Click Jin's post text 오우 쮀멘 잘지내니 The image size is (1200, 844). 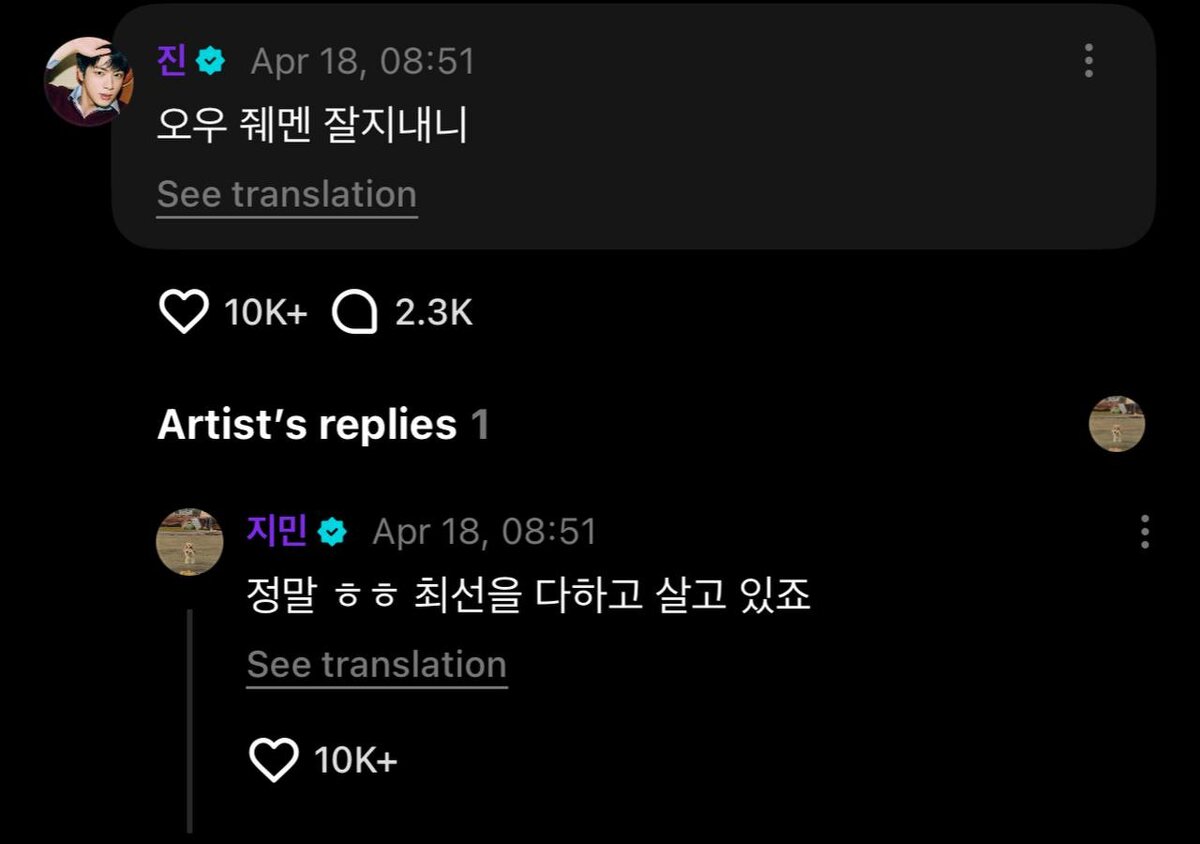313,127
